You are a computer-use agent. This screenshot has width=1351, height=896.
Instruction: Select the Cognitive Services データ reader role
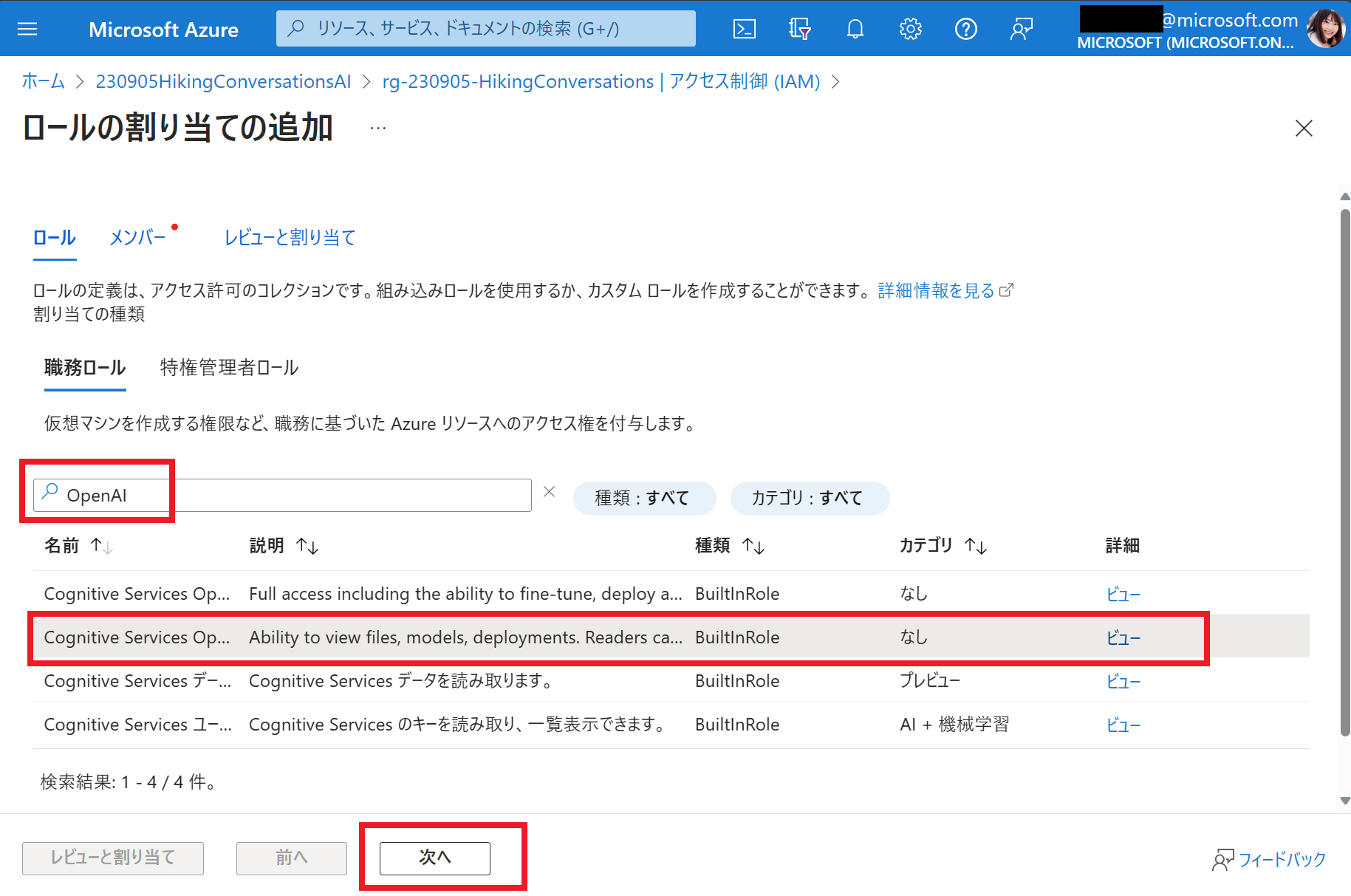tap(671, 680)
